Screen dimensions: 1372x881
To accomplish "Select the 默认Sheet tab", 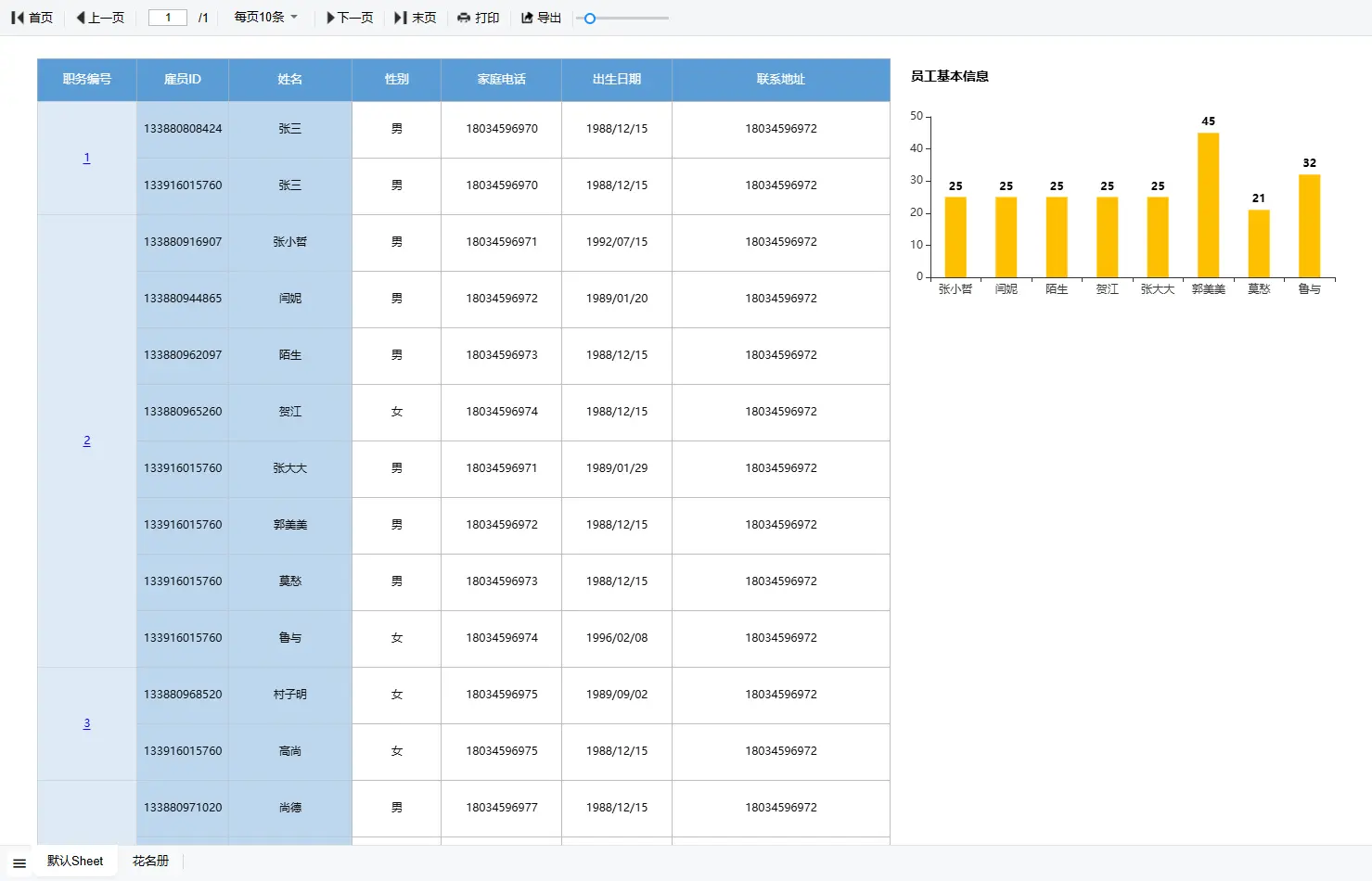I will pos(75,862).
